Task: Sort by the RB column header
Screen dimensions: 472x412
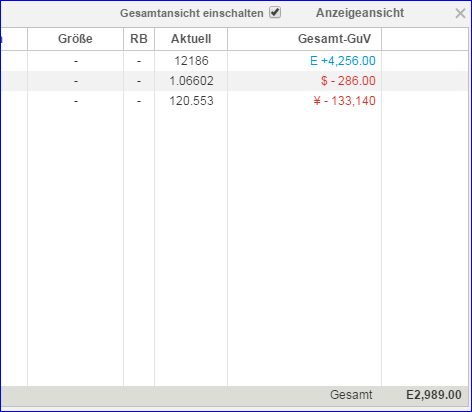Action: tap(139, 39)
